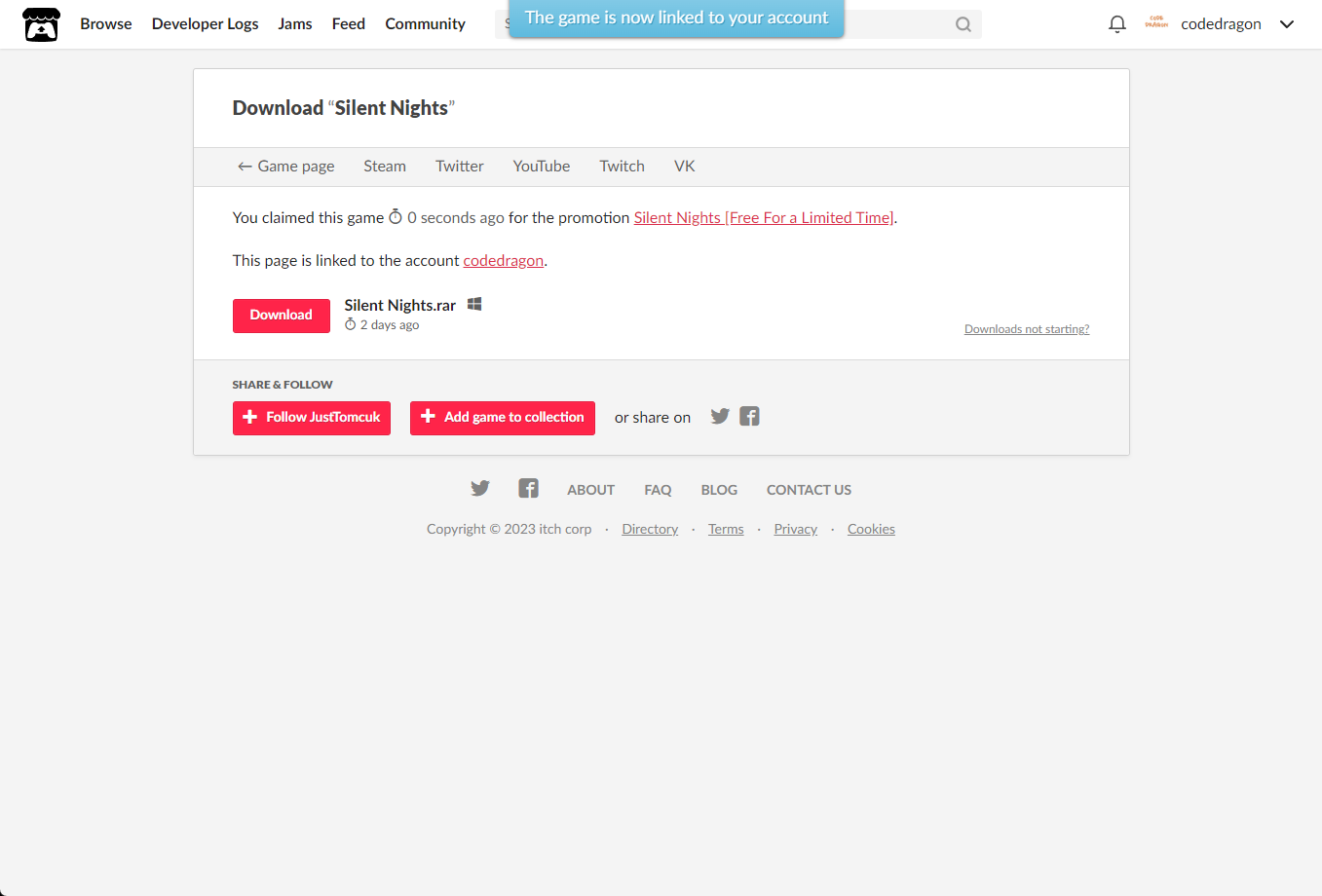Open footer Facebook icon
This screenshot has height=896, width=1322.
528,489
